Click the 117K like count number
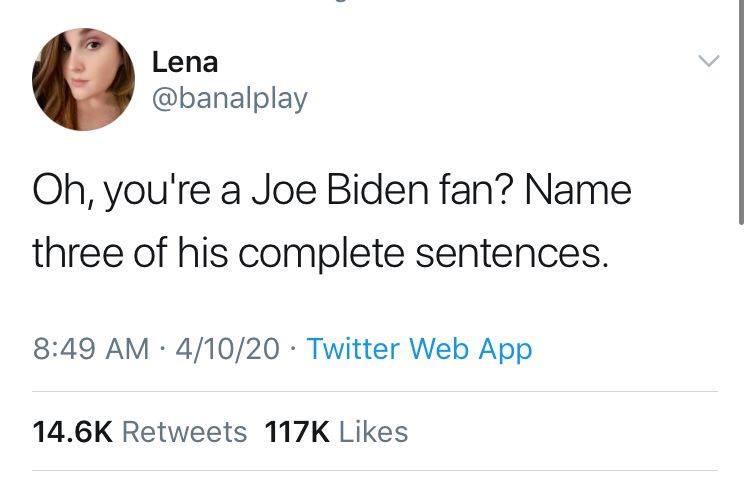This screenshot has width=750, height=483. tap(297, 432)
